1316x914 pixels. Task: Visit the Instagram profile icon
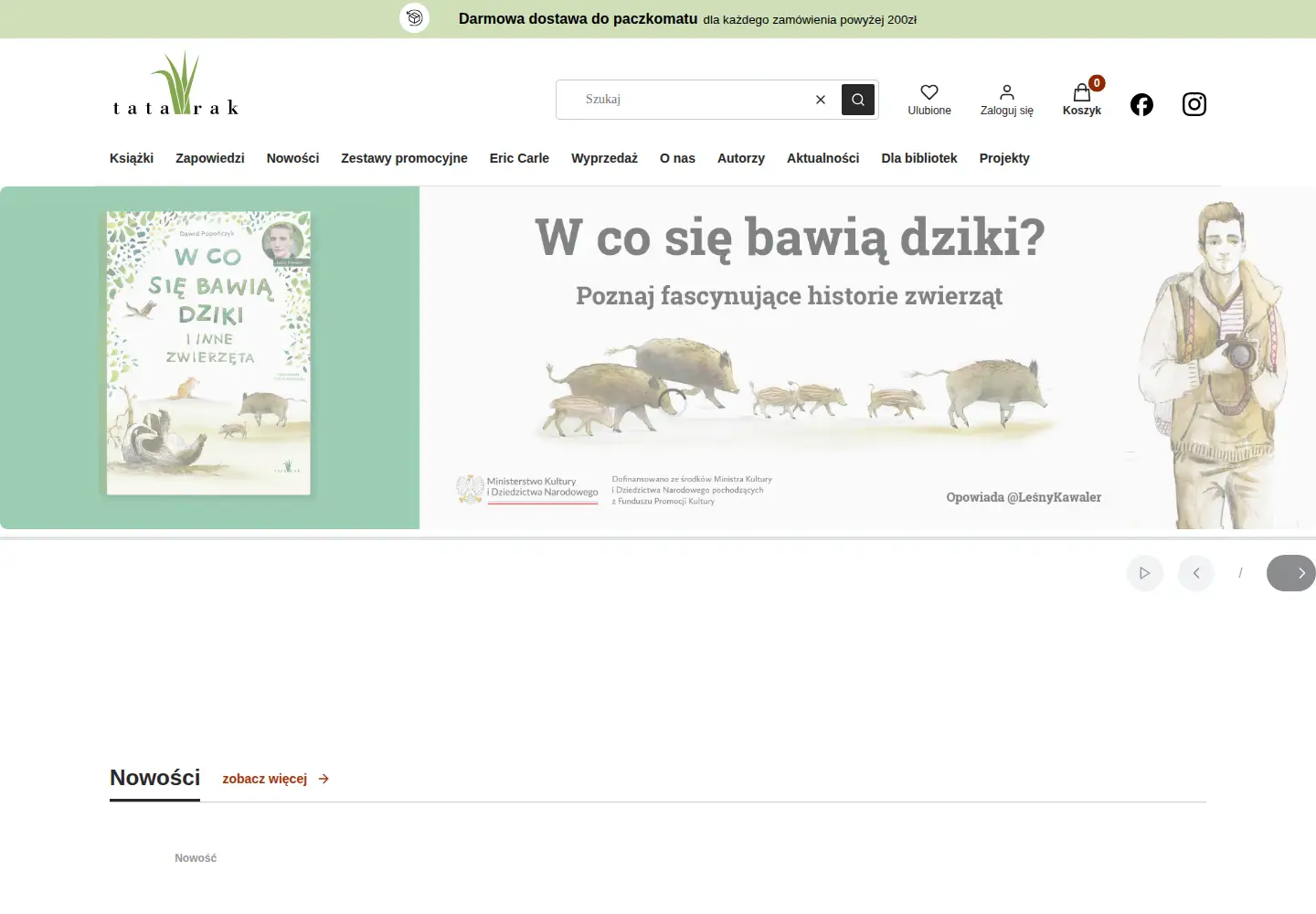pos(1194,104)
